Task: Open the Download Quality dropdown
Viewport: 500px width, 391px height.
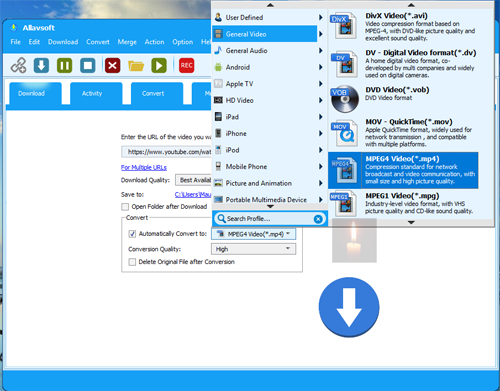Action: point(194,180)
